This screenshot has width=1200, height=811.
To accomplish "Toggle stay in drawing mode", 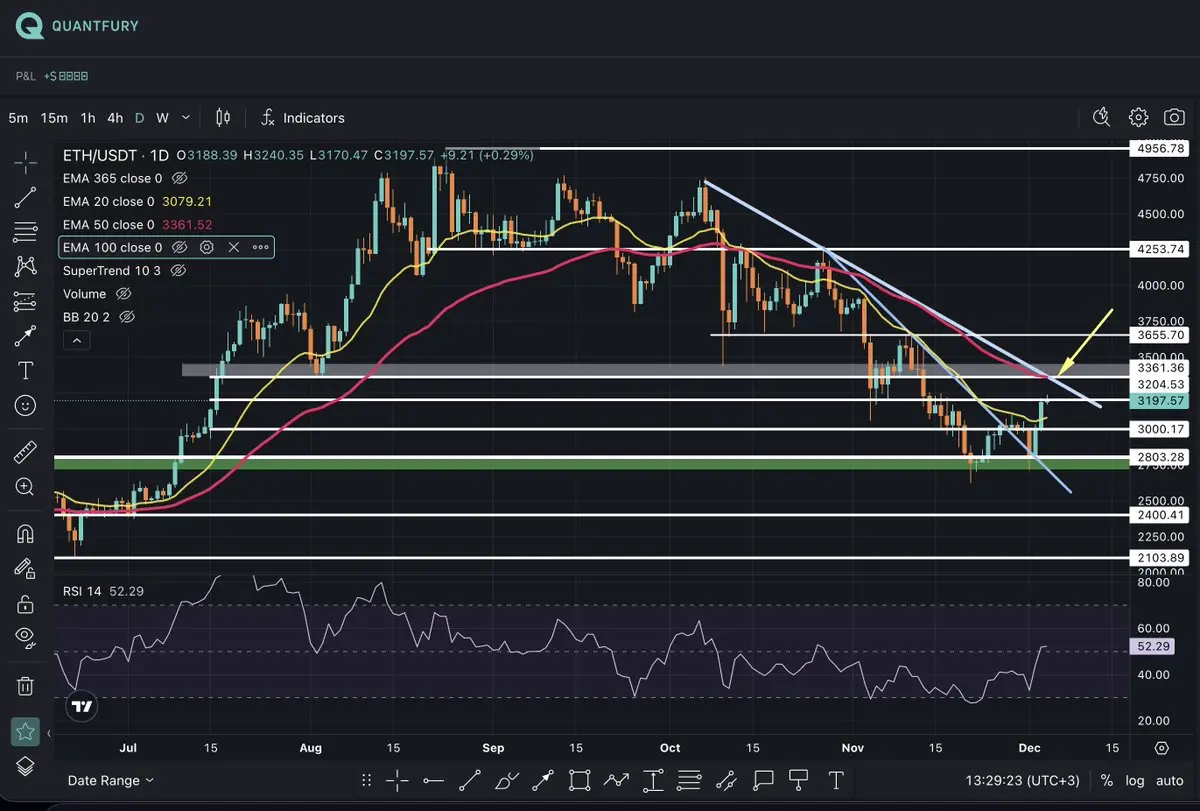I will tap(26, 569).
